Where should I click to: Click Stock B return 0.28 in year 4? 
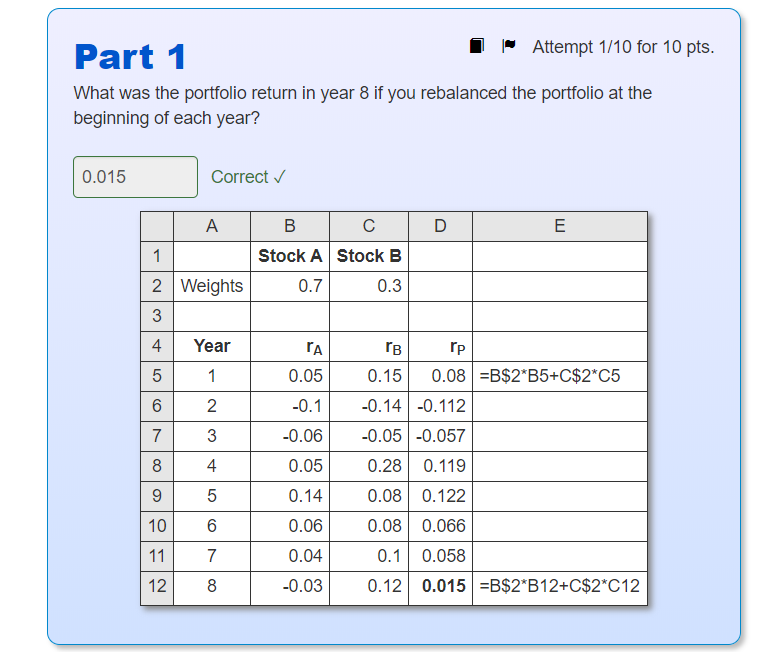click(x=369, y=466)
